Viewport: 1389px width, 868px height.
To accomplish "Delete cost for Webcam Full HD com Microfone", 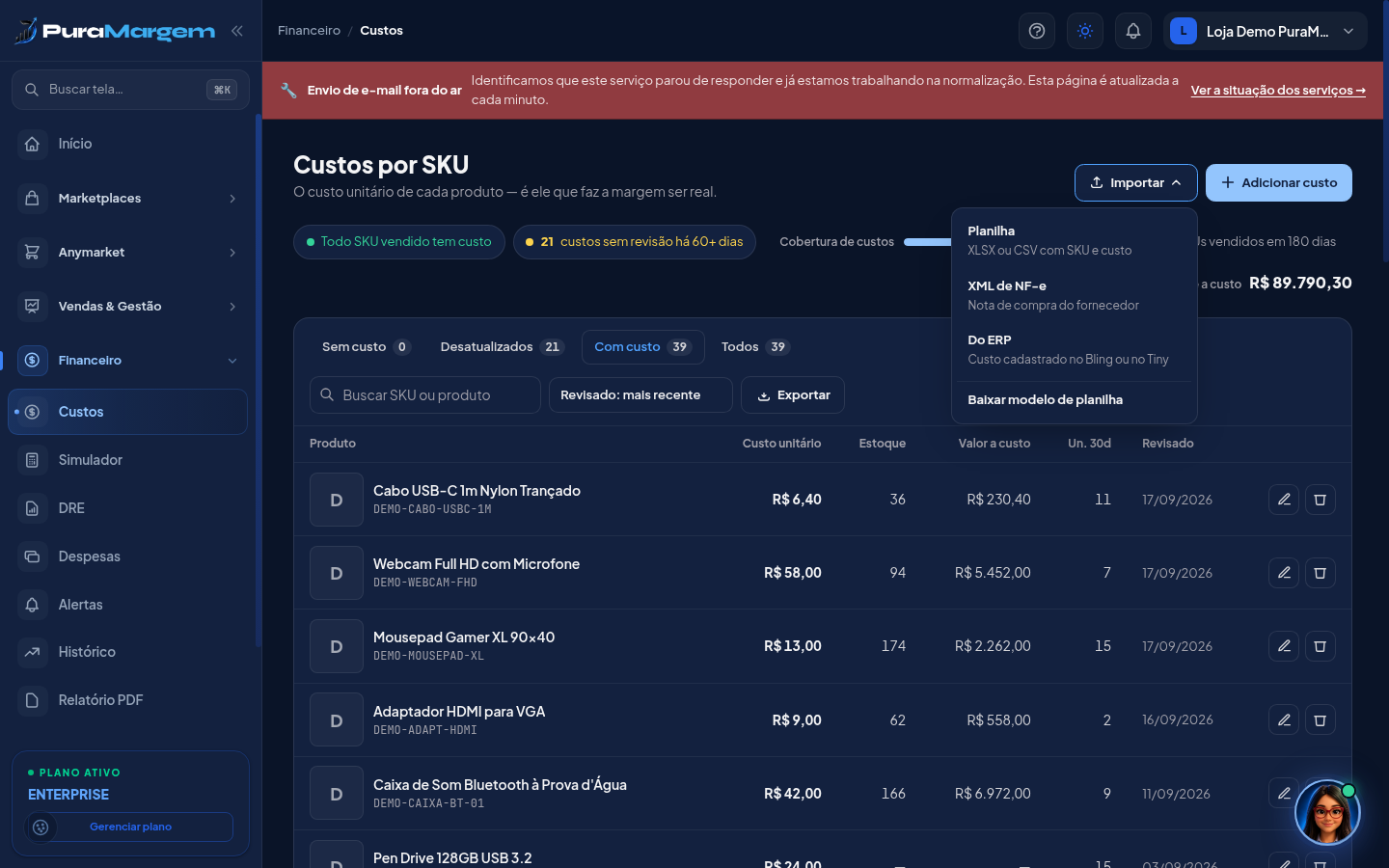I will pyautogui.click(x=1321, y=573).
